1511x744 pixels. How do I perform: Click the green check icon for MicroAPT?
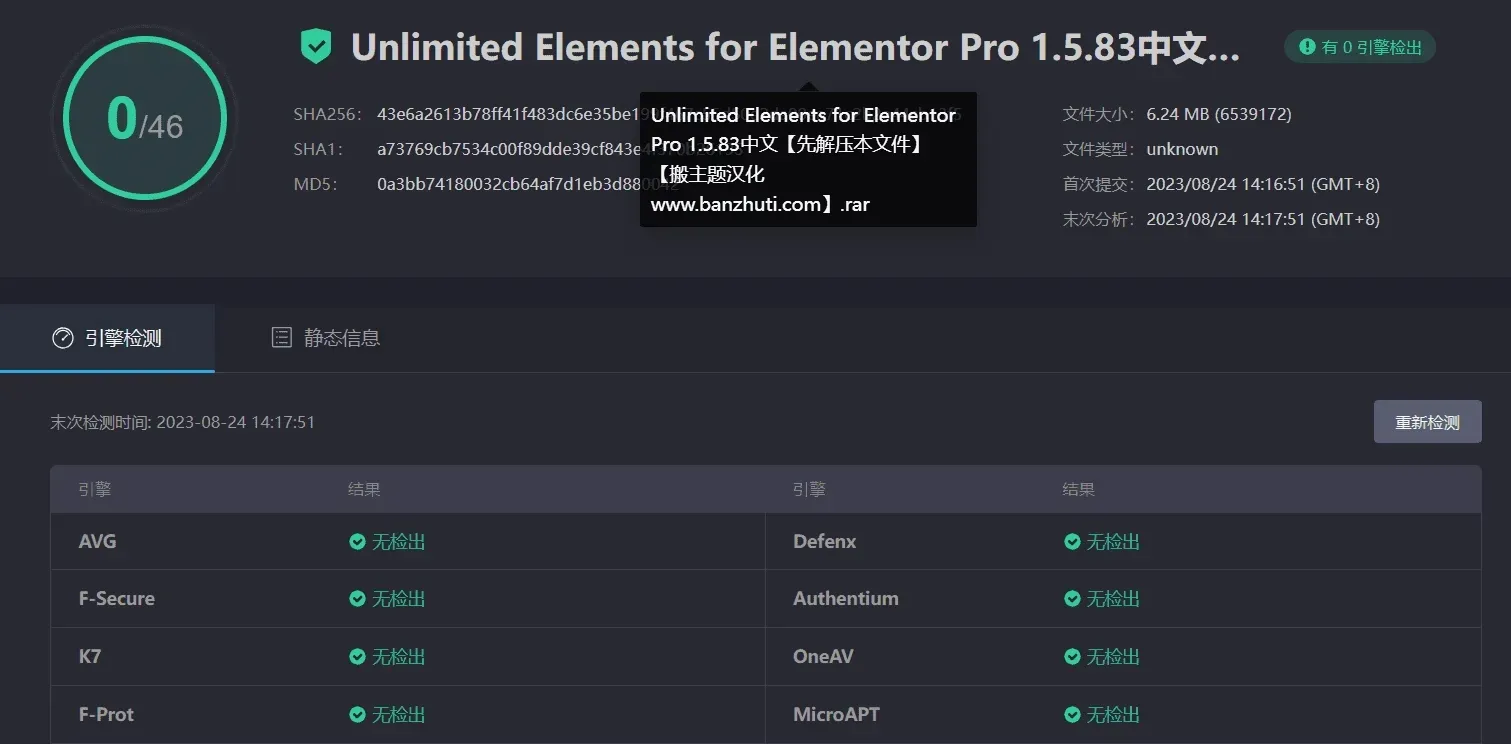1072,715
